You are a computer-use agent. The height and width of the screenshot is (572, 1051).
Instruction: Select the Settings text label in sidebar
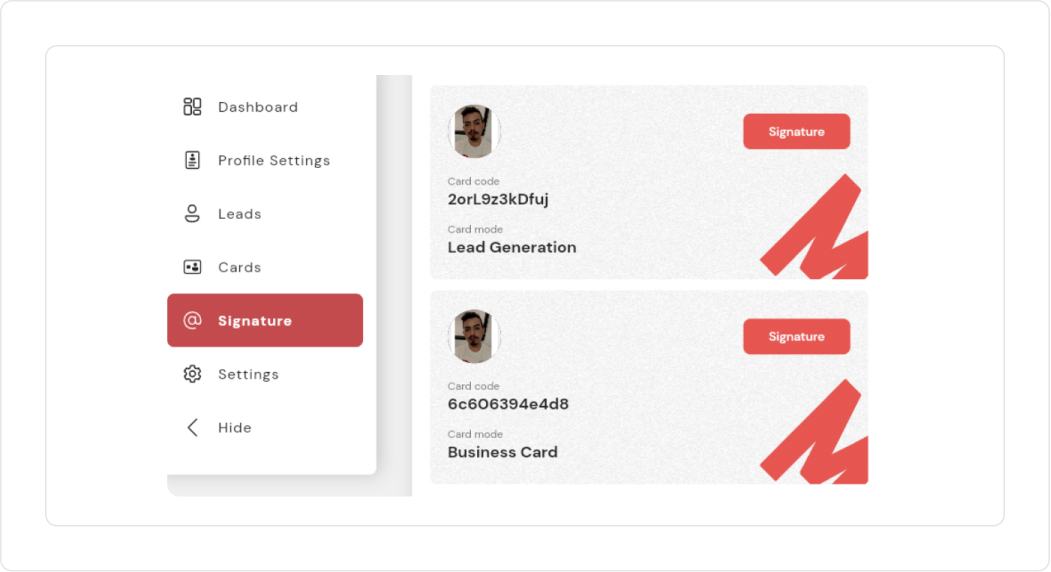pos(248,374)
